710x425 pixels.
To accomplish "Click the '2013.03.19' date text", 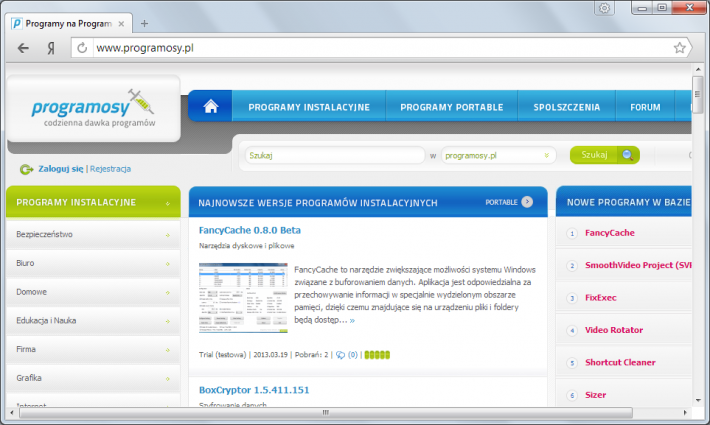I will pos(270,355).
